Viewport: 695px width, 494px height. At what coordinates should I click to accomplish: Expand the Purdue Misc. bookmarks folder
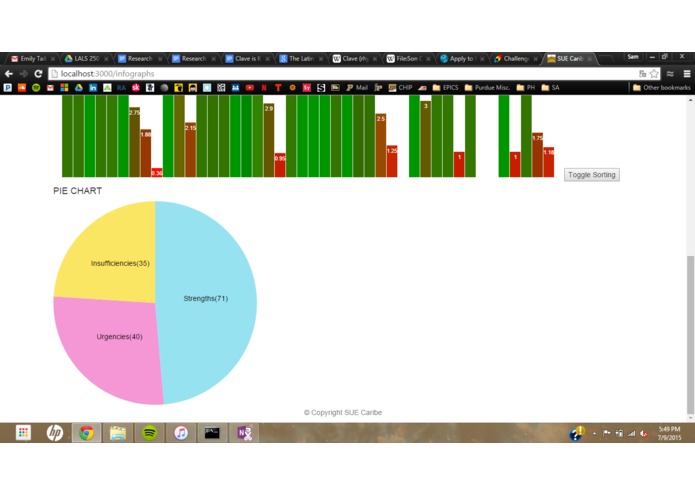click(487, 88)
